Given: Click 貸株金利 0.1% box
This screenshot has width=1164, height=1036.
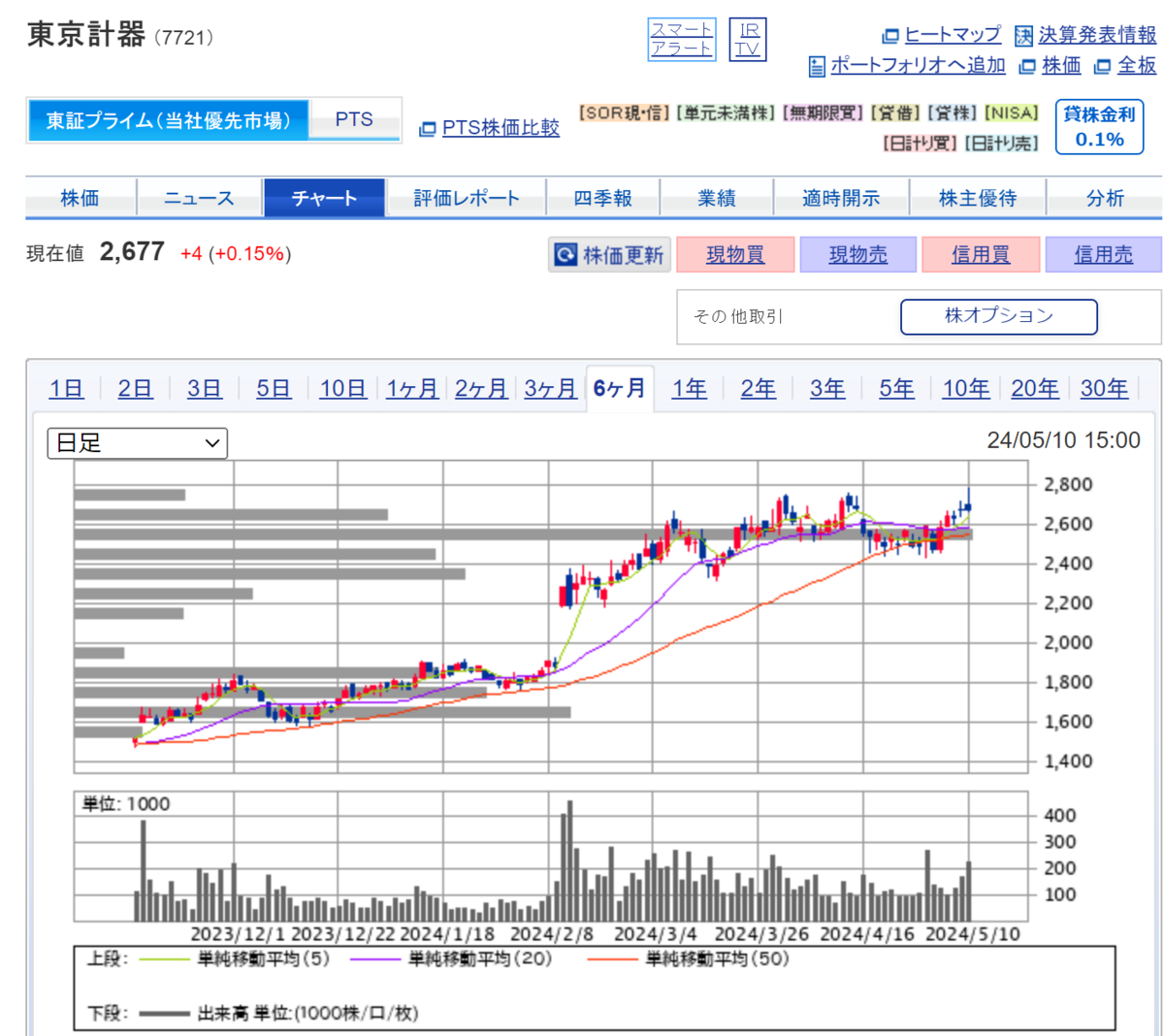Looking at the screenshot, I should (x=1099, y=127).
